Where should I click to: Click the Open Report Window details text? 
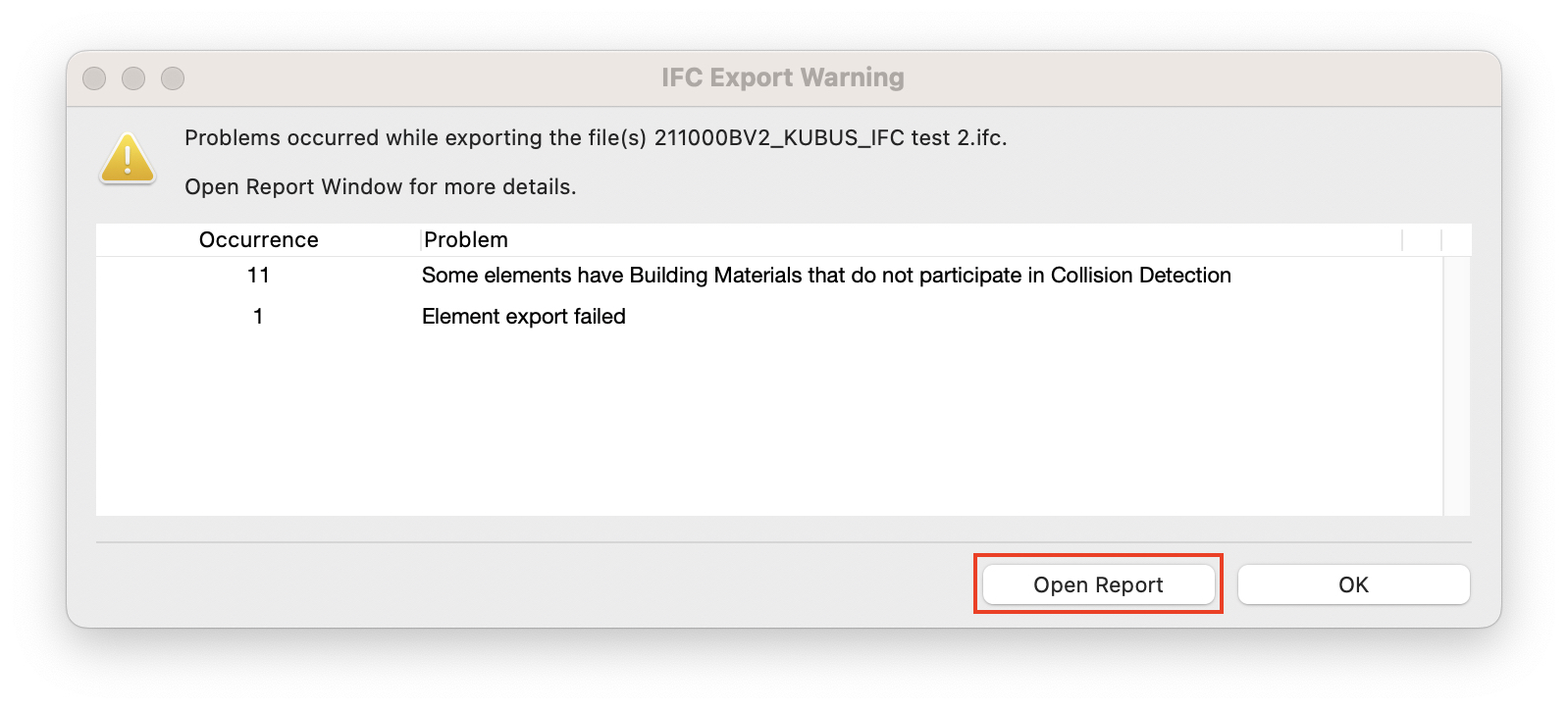(x=381, y=186)
